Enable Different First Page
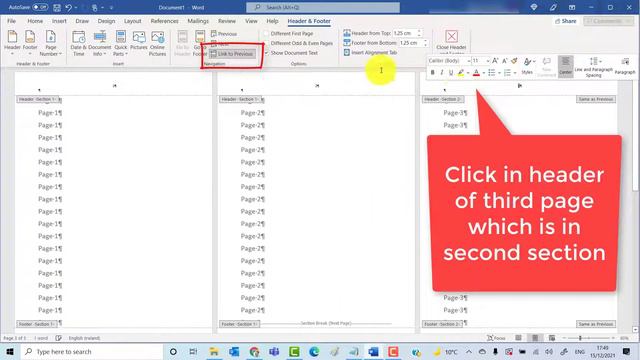This screenshot has height=360, width=640. [289, 33]
